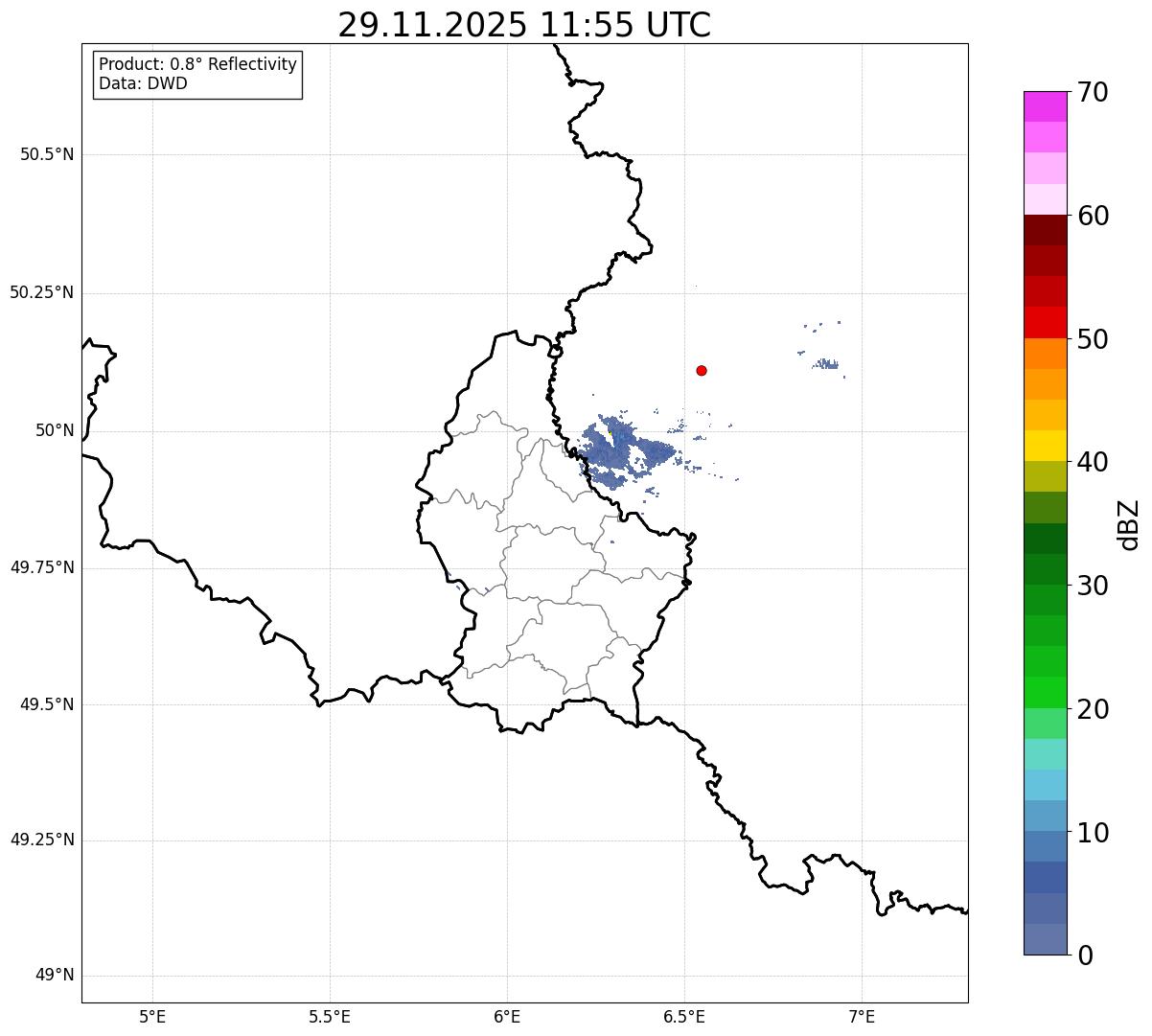Click the small radar echo cluster near 7°E

pos(825,364)
